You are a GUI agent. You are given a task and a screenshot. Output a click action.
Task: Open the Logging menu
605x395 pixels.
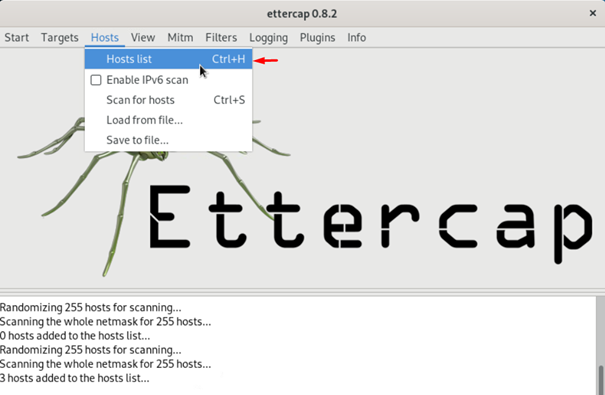tap(269, 37)
